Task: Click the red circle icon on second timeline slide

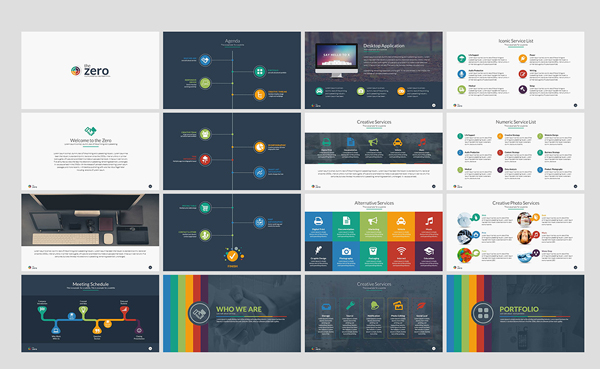Action: point(205,160)
